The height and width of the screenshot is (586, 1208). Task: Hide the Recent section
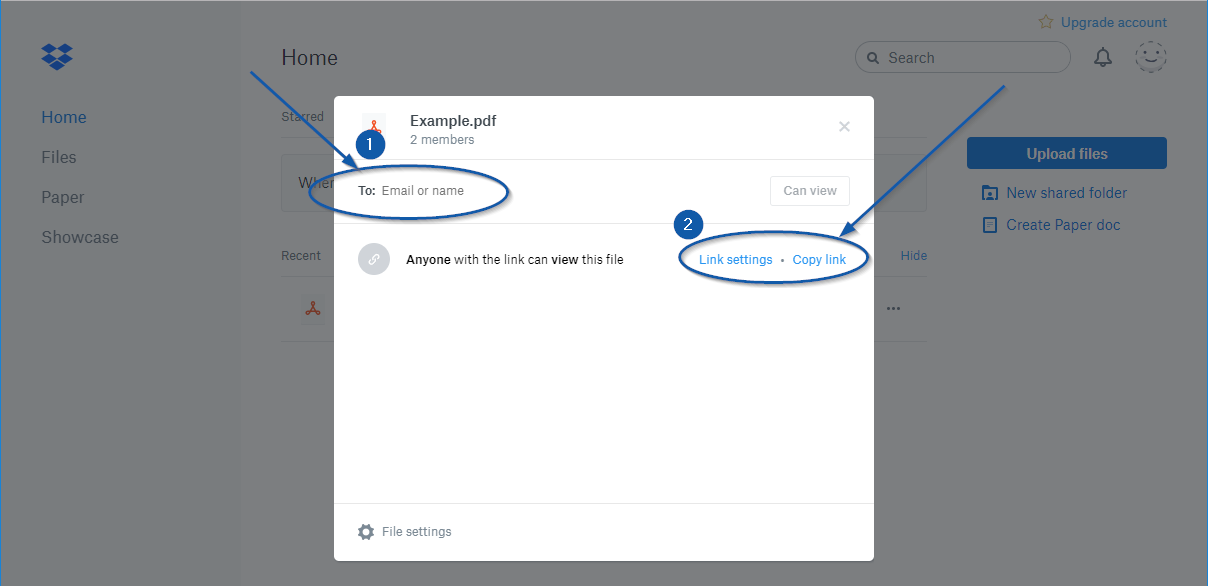click(x=913, y=255)
